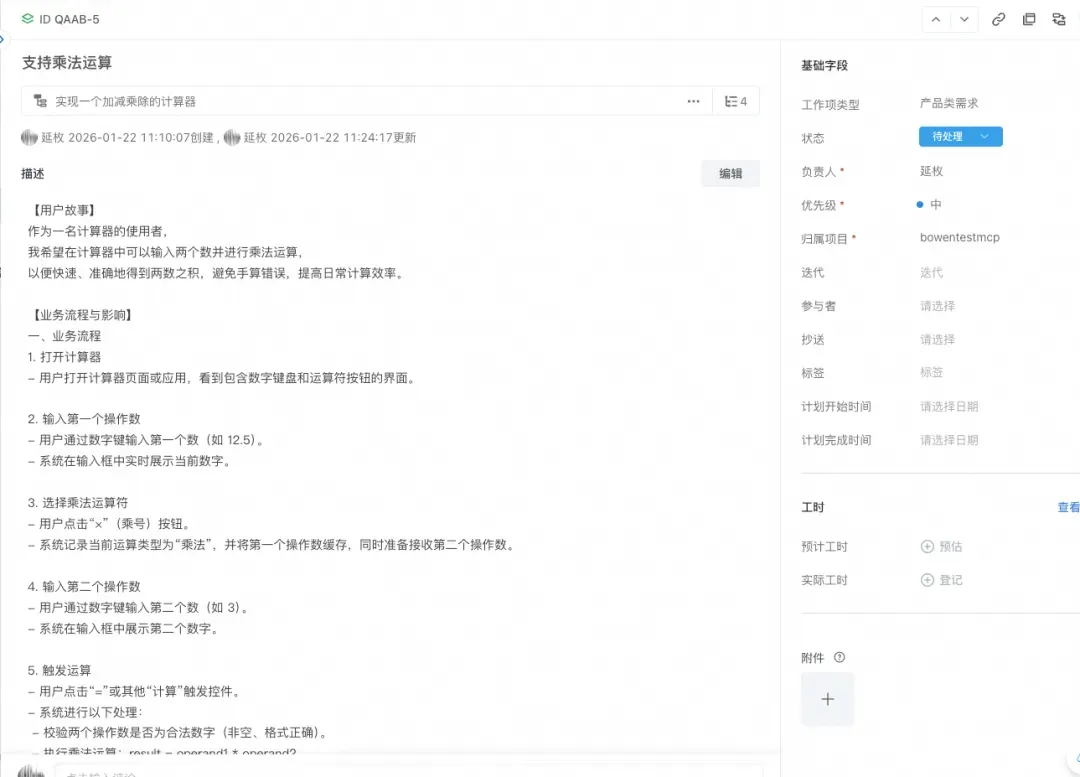Click the 产品类需求 work item type value
Screen dimensions: 1080x777
(948, 103)
